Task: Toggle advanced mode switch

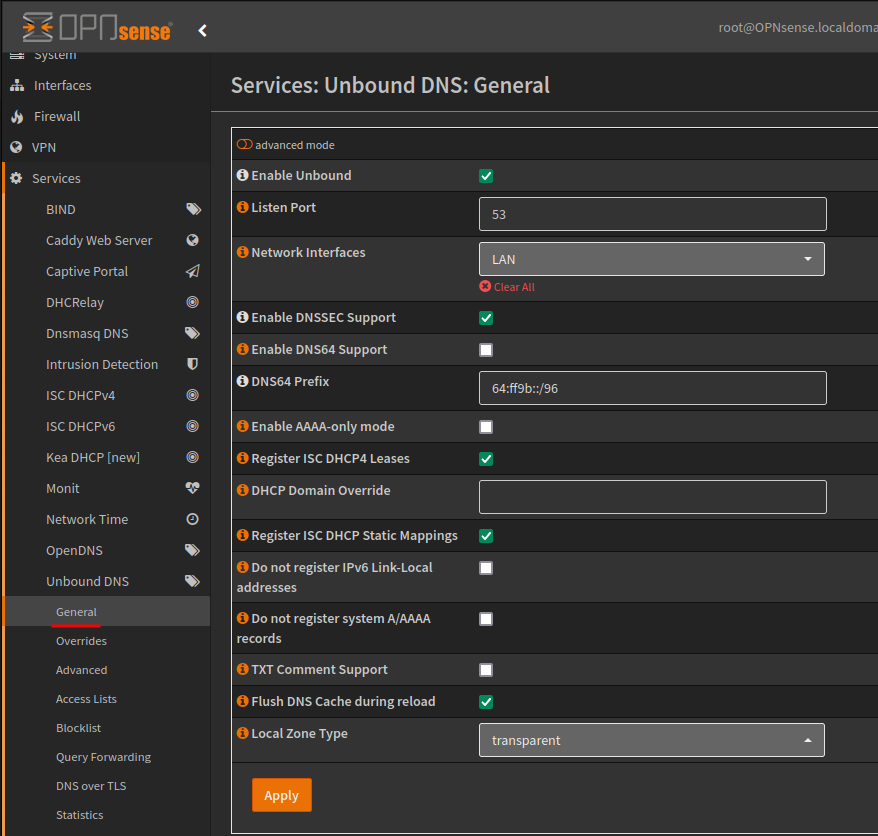Action: (x=245, y=144)
